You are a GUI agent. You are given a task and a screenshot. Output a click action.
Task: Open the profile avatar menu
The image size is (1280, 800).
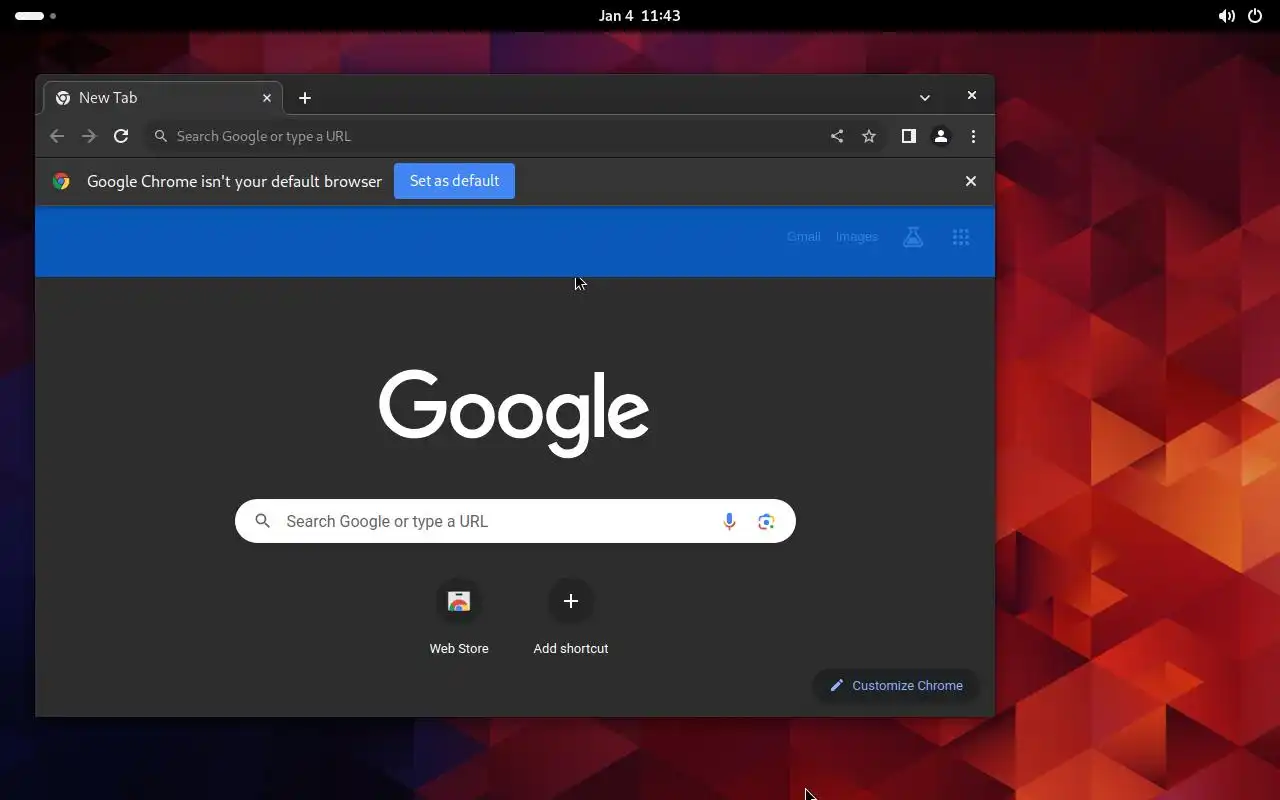(941, 136)
